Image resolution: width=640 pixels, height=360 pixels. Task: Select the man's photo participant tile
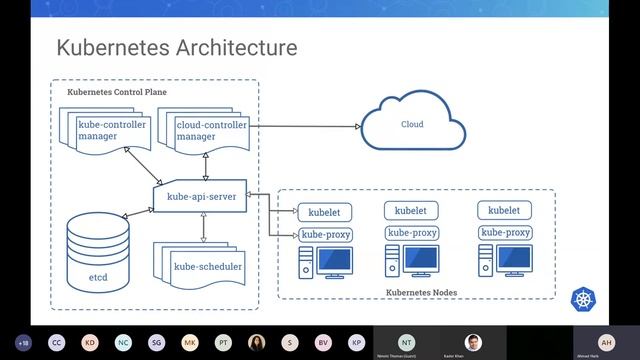tap(473, 343)
